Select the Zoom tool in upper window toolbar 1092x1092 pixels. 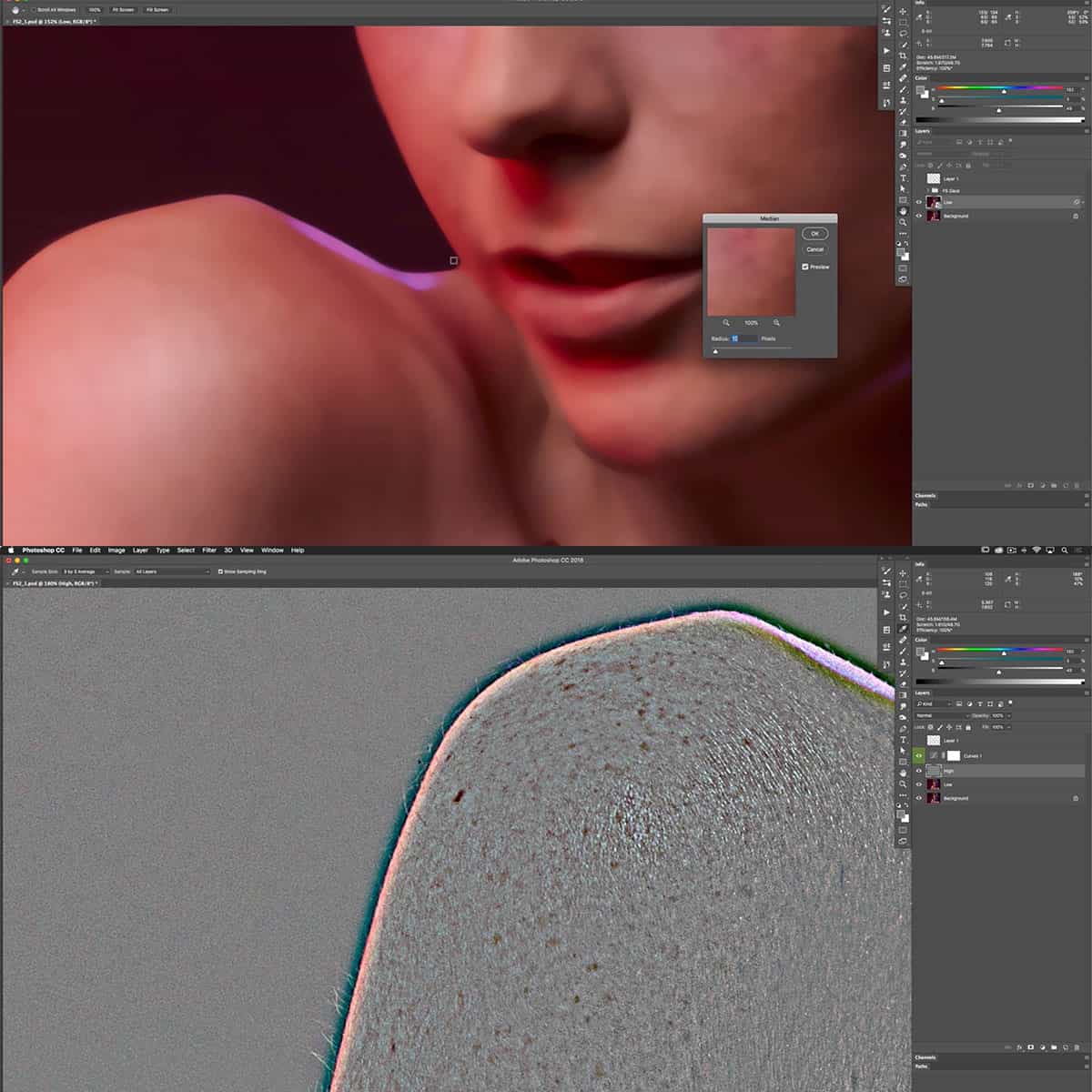coord(903,222)
